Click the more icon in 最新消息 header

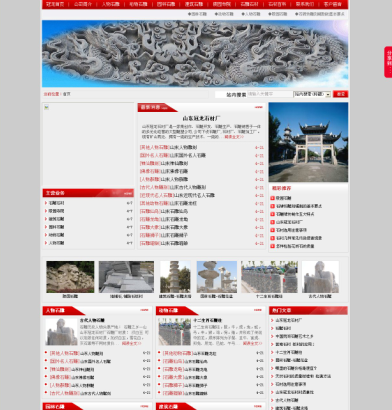[x=259, y=107]
